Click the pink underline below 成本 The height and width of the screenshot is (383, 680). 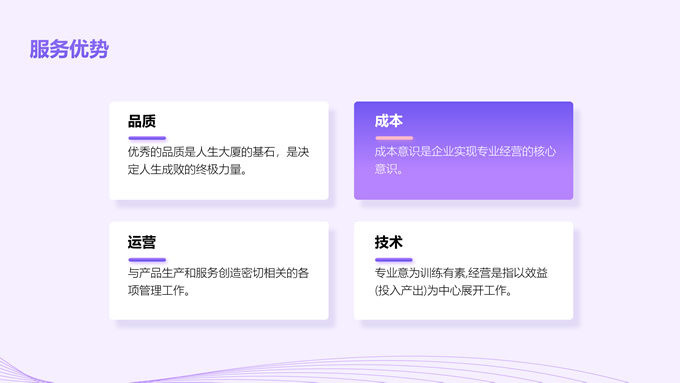[x=394, y=138]
